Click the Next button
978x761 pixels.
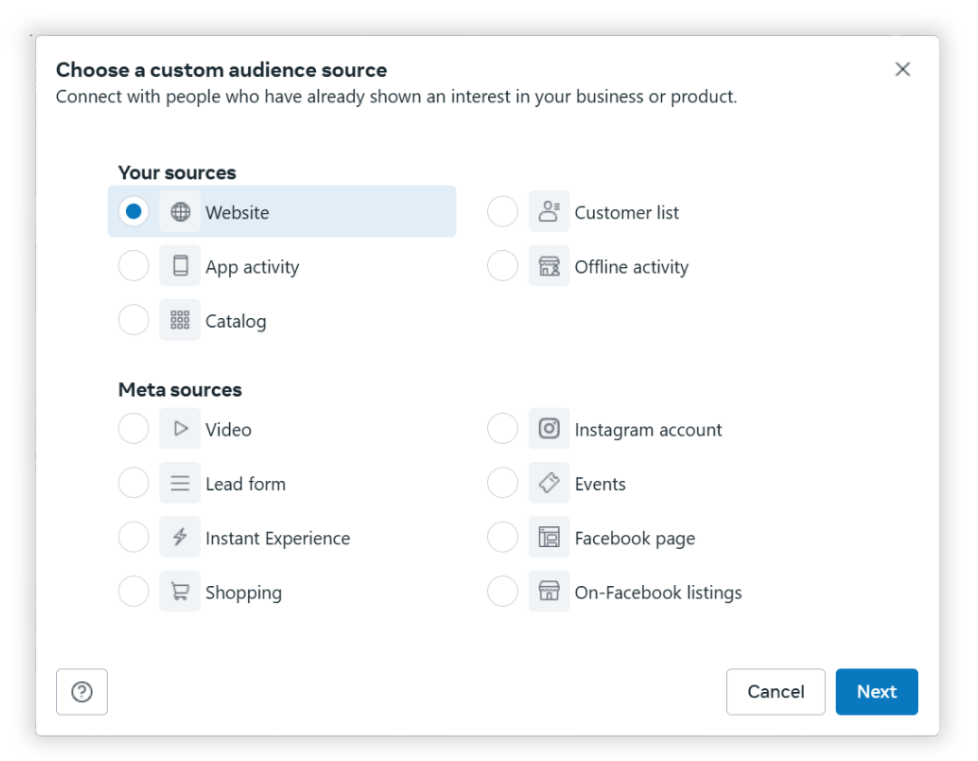pos(876,691)
